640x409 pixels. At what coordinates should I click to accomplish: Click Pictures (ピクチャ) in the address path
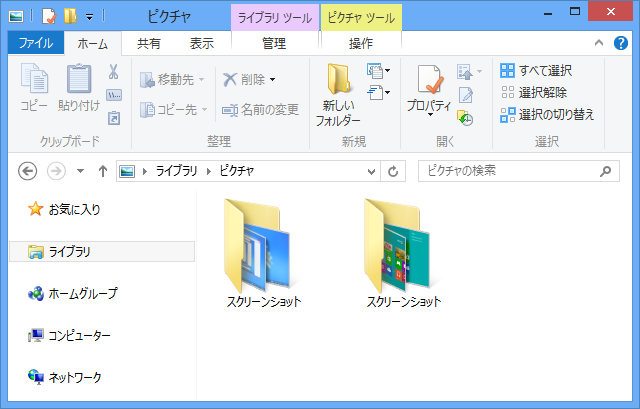tap(237, 171)
